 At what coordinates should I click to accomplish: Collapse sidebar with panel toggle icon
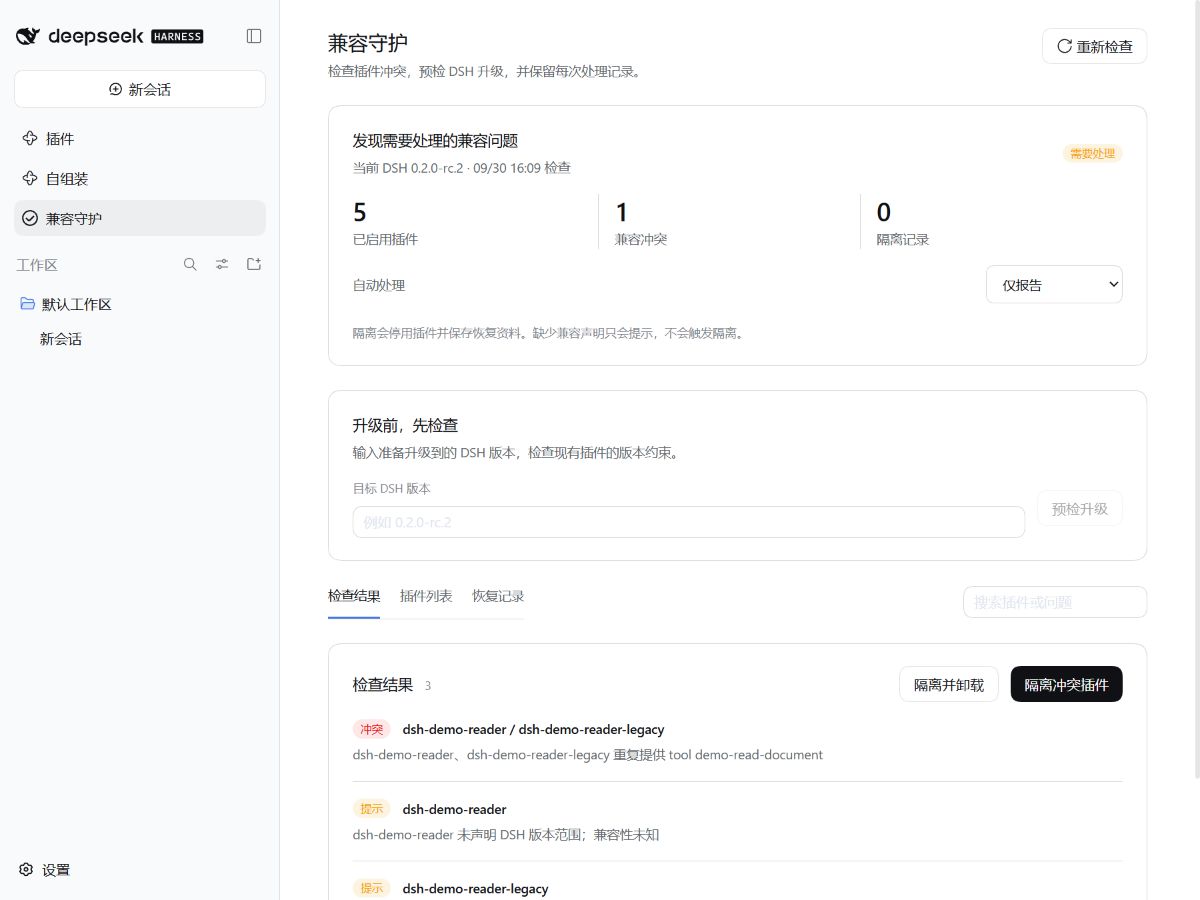[254, 36]
